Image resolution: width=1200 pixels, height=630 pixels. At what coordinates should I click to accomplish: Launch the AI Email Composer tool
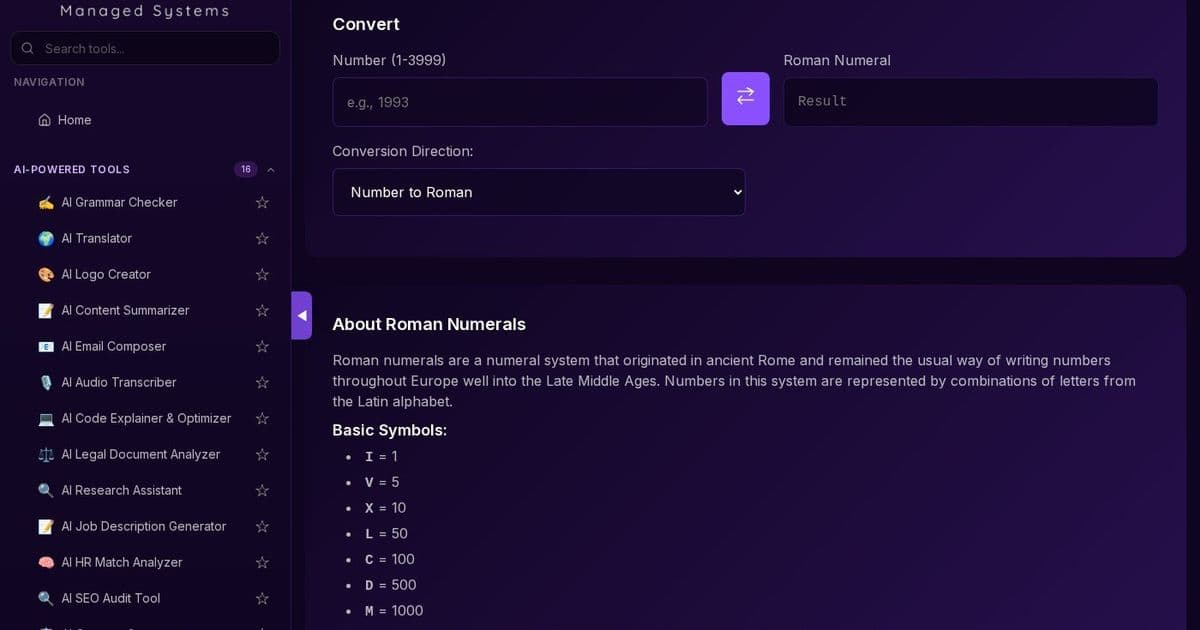[x=113, y=346]
